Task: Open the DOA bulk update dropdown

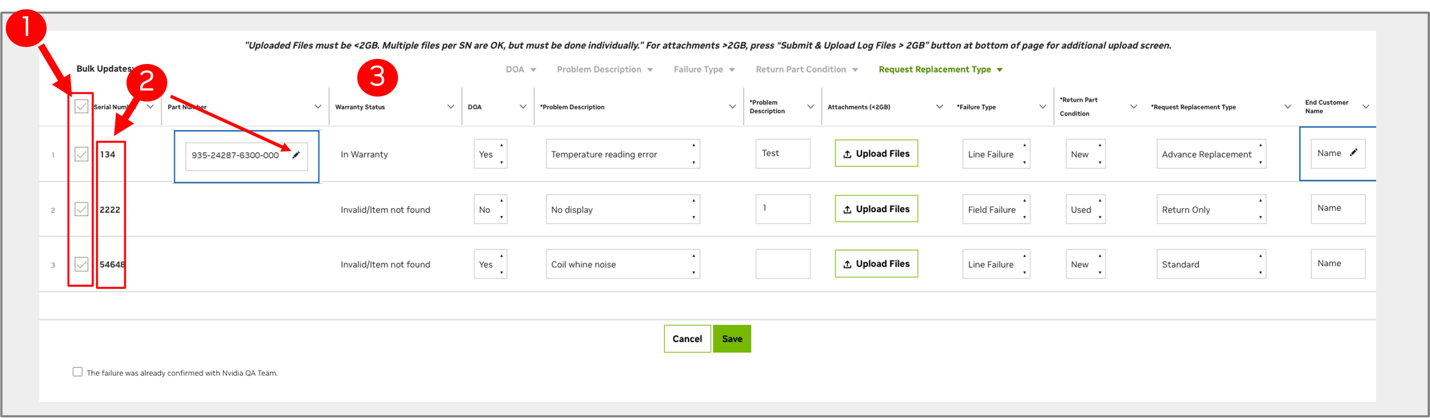Action: tap(521, 69)
